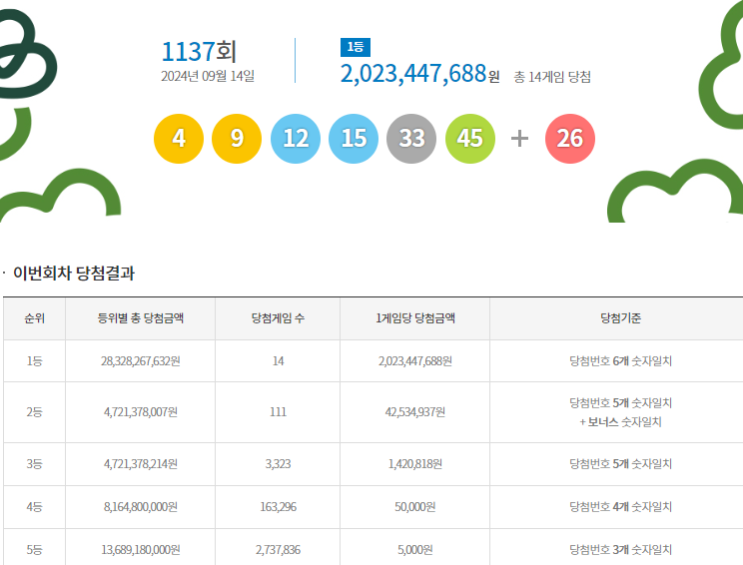
Task: Click the 4,721,378,007원 total prize cell
Action: coord(140,412)
